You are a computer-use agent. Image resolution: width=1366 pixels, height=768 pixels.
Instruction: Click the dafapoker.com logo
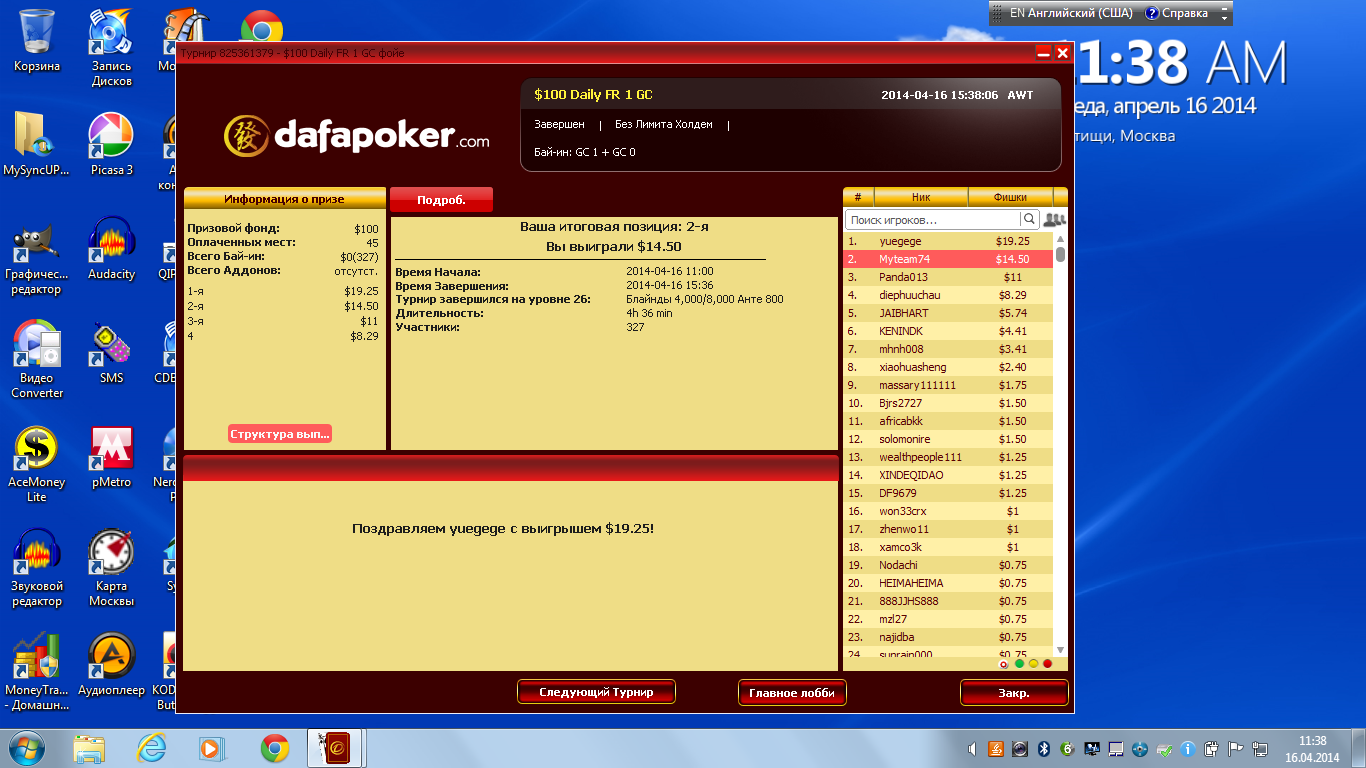tap(357, 135)
